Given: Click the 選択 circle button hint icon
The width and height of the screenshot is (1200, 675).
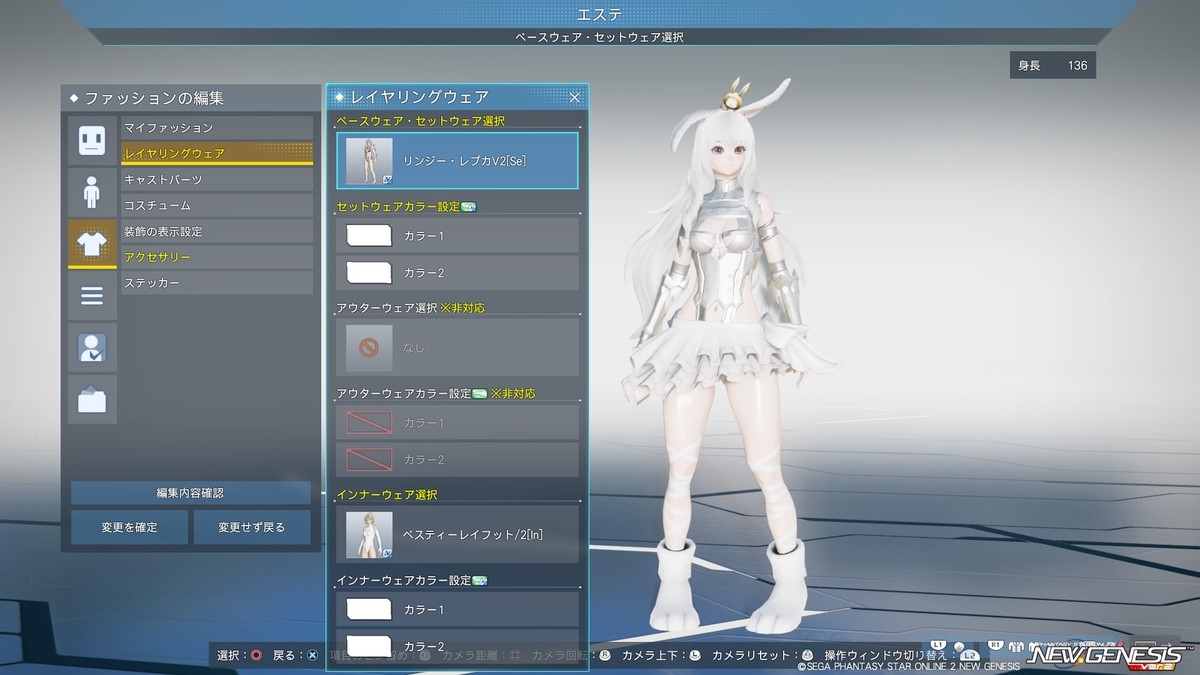Looking at the screenshot, I should pos(257,656).
